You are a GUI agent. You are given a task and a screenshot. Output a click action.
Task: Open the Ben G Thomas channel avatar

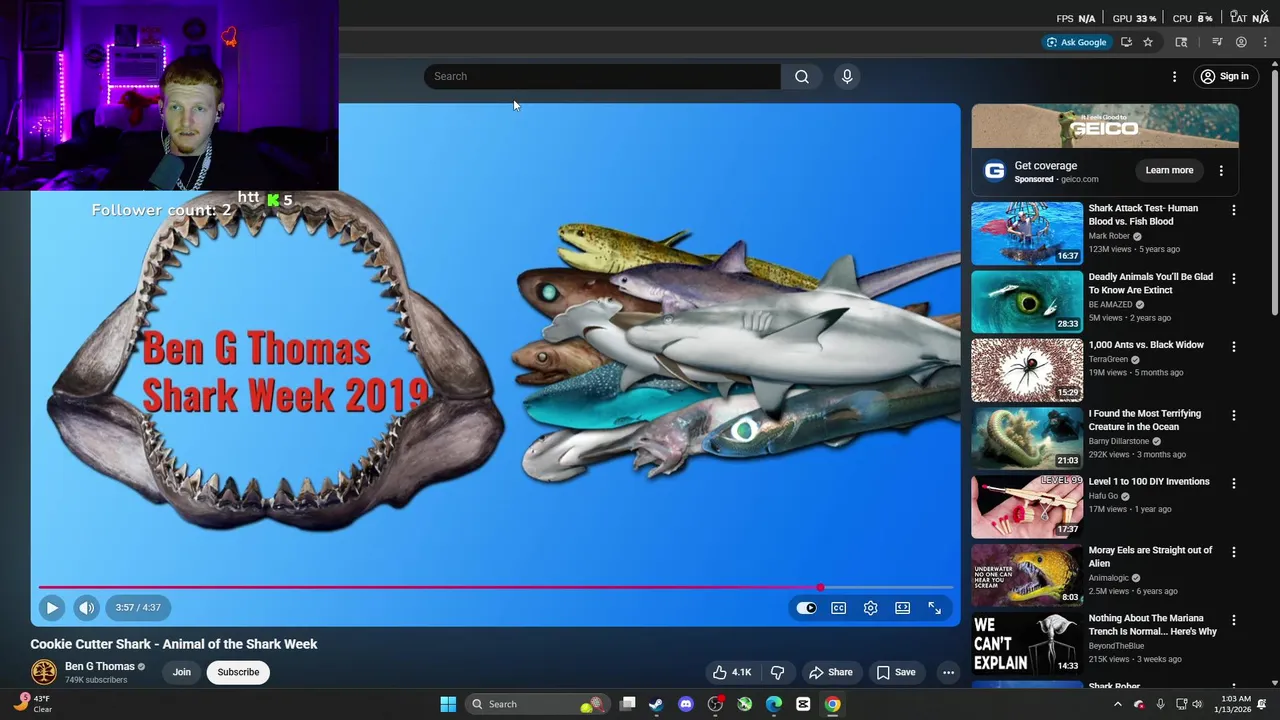[44, 672]
